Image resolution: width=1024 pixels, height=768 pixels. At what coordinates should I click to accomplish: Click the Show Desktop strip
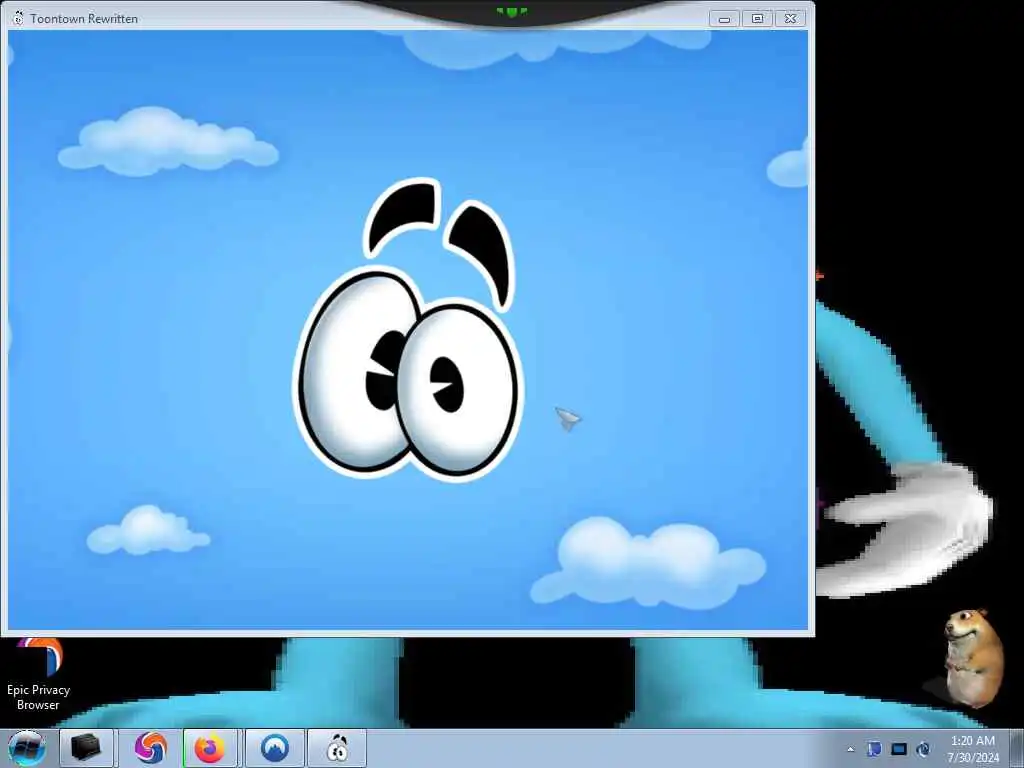pos(1017,748)
